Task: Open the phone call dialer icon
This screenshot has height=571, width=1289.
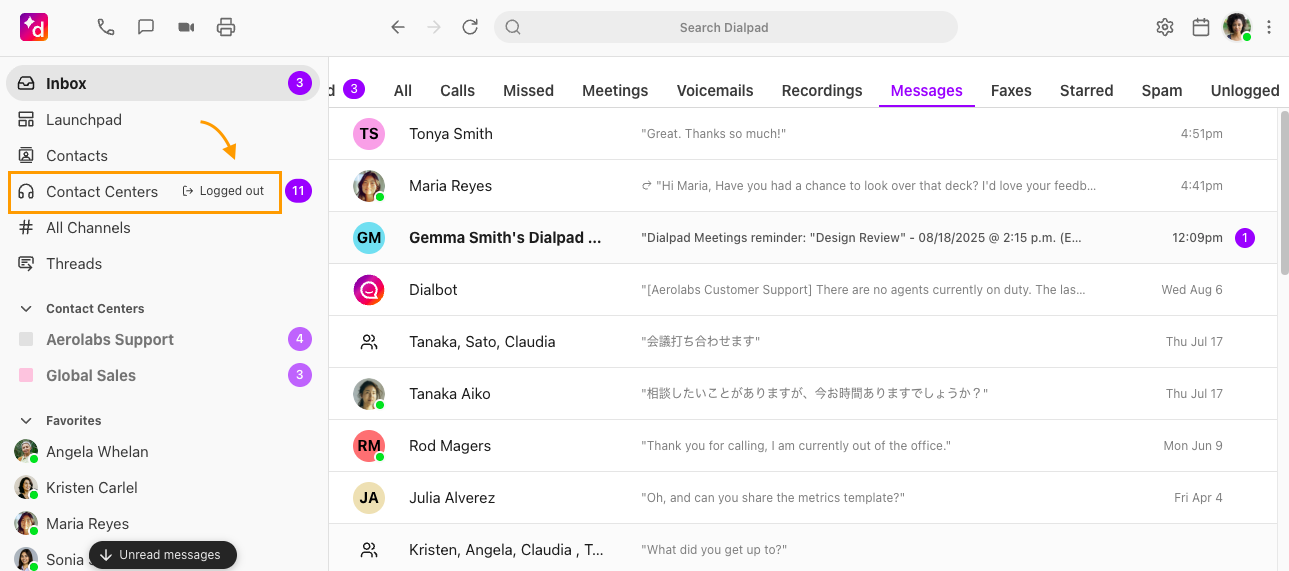Action: [106, 27]
